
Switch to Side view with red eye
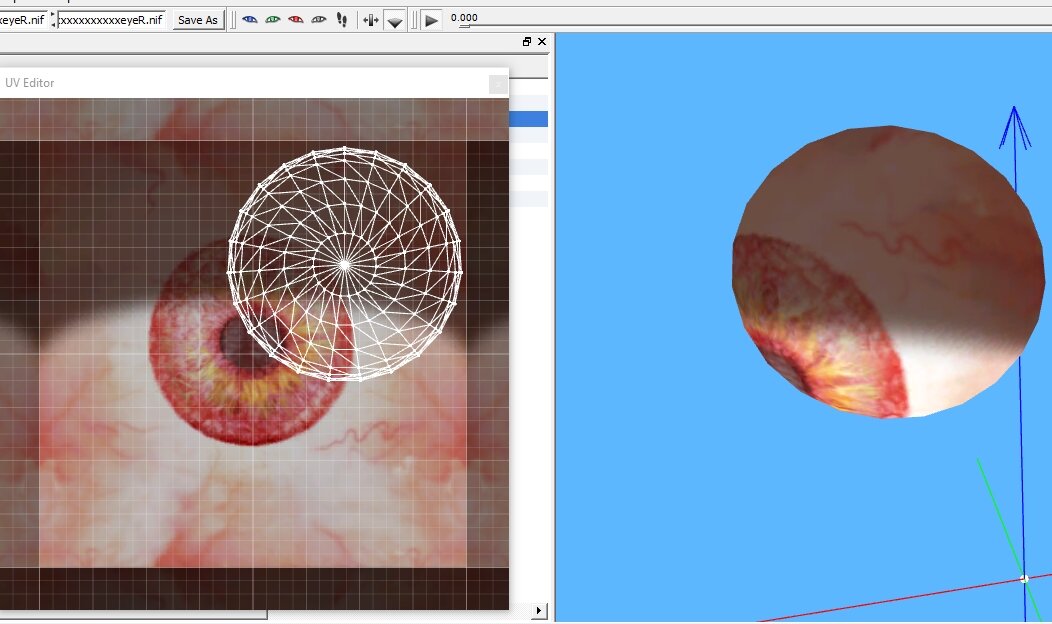(x=296, y=19)
